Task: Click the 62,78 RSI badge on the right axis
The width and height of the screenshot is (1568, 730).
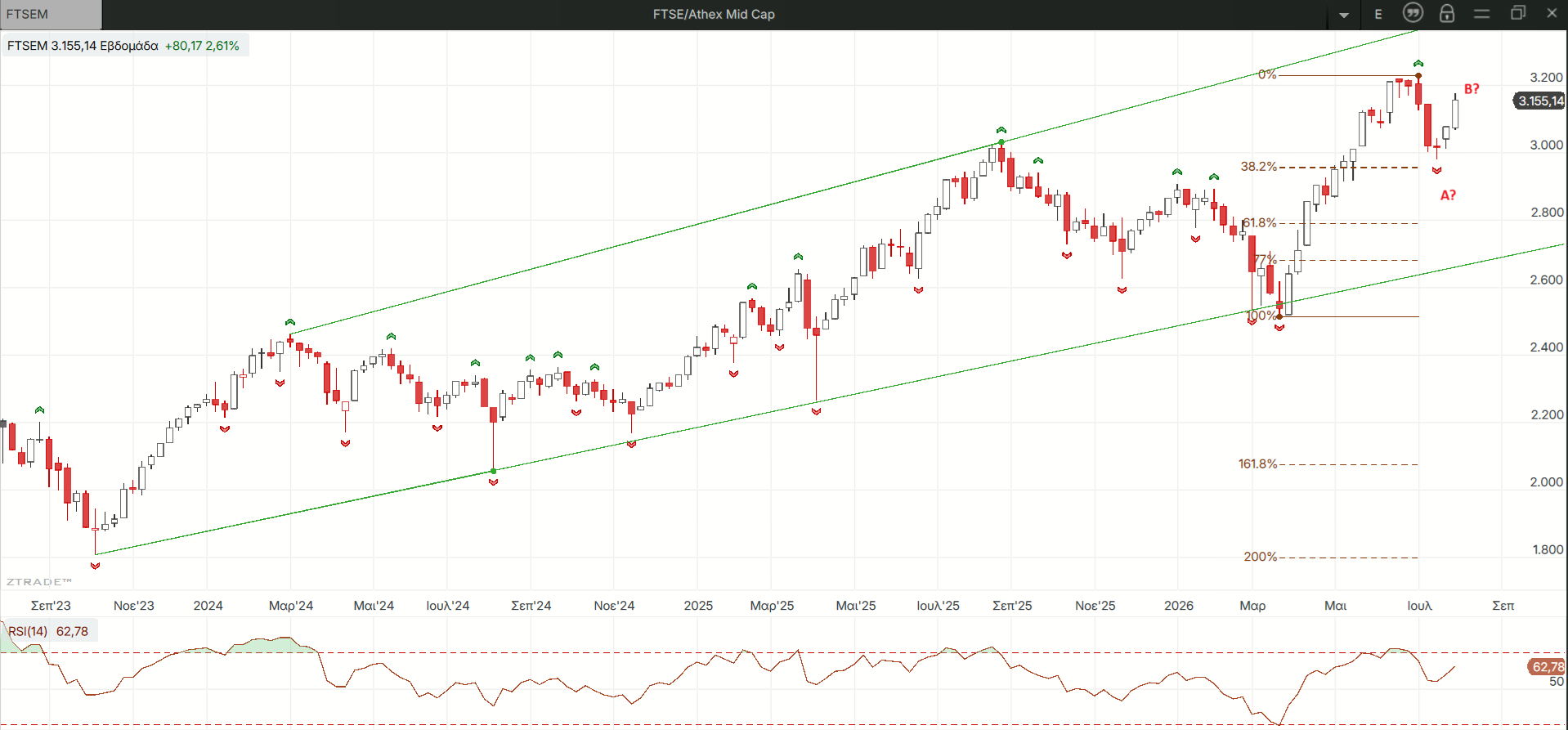Action: tap(1547, 667)
